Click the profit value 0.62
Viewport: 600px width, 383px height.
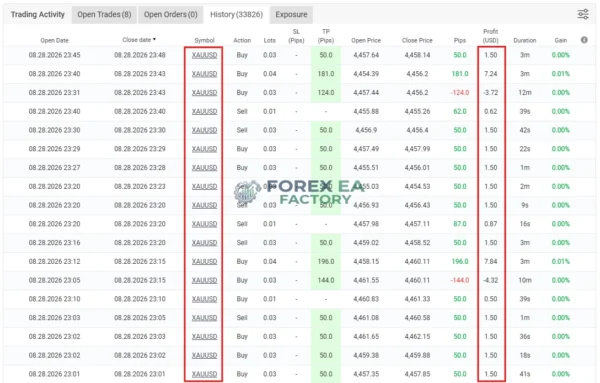pos(491,111)
